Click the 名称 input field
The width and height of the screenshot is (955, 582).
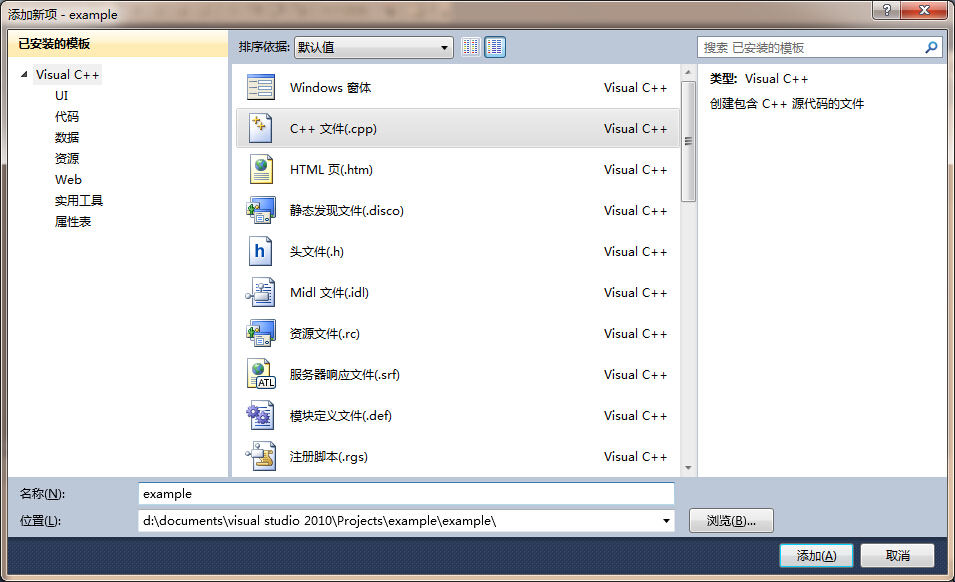click(x=406, y=494)
